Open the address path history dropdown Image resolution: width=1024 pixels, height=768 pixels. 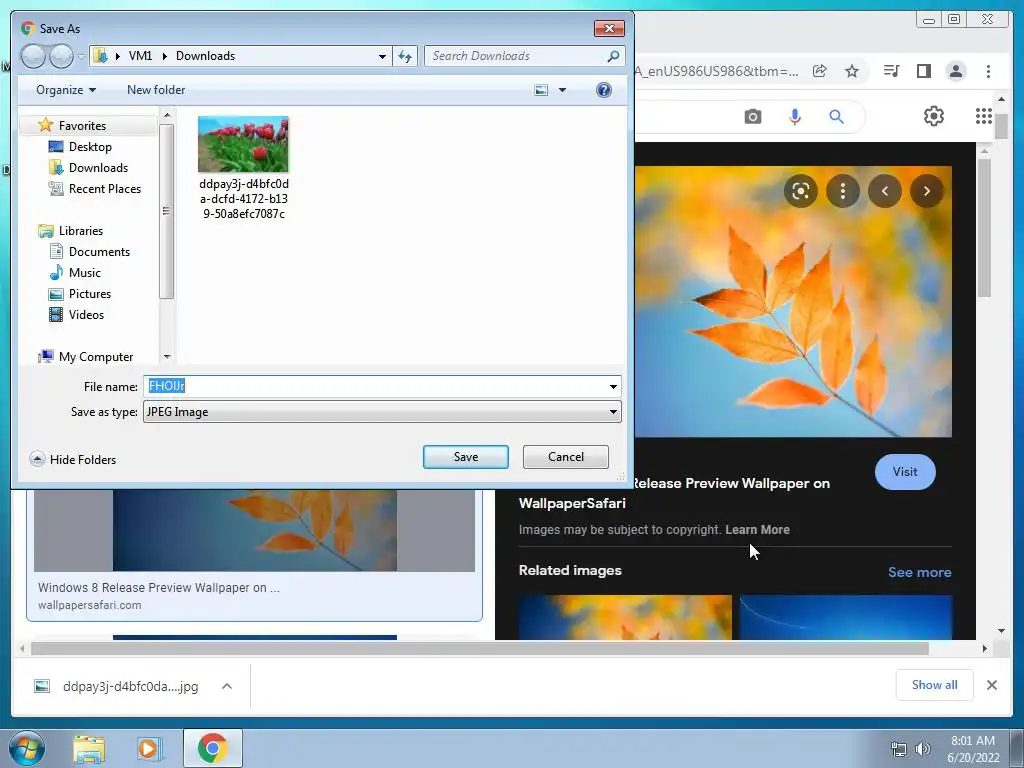coord(382,56)
